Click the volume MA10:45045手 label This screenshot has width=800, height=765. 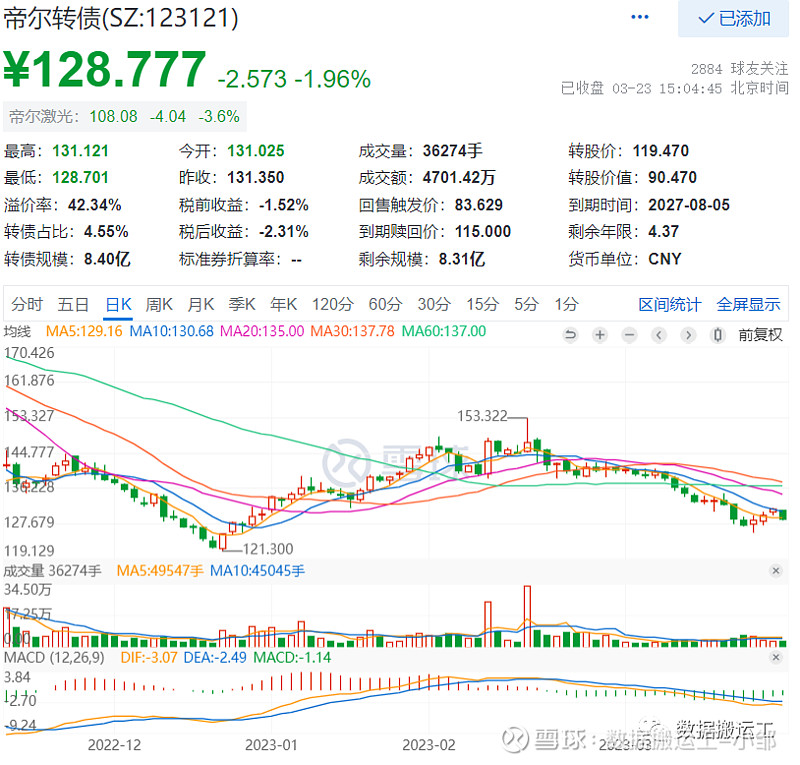click(x=257, y=571)
